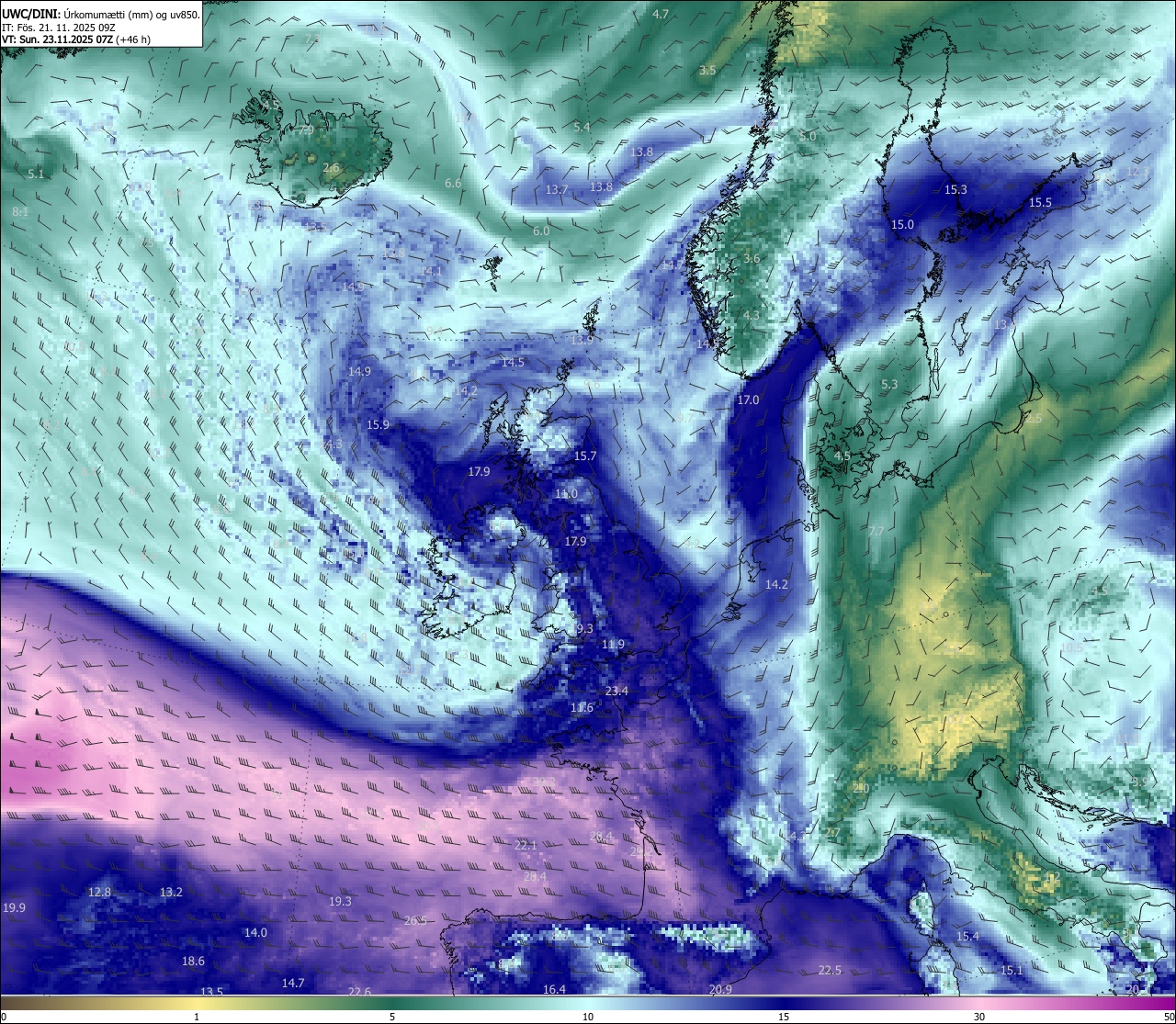
Task: Click the "15.3" value over the Gulf of Bothnia
Action: click(955, 189)
